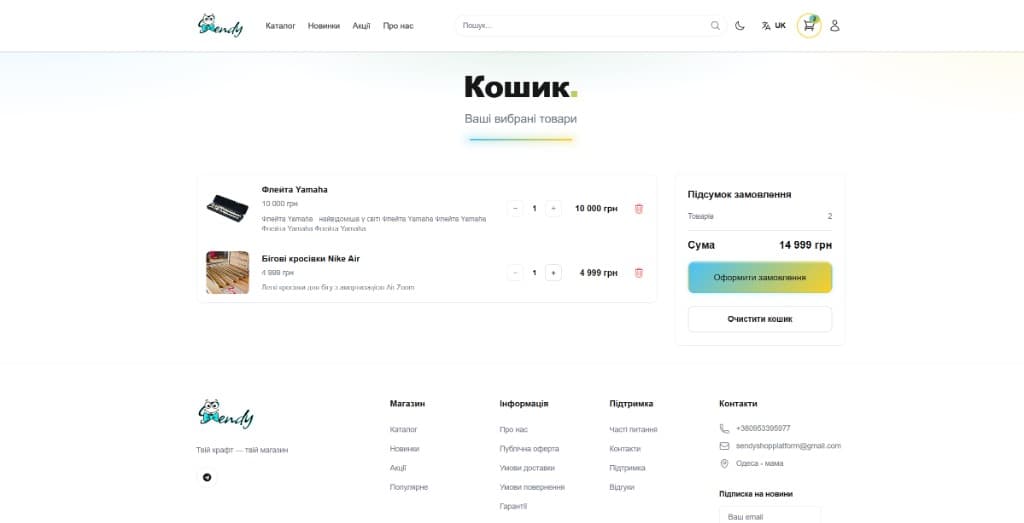
Task: Click the location pin icon by Одеса
Action: point(724,464)
